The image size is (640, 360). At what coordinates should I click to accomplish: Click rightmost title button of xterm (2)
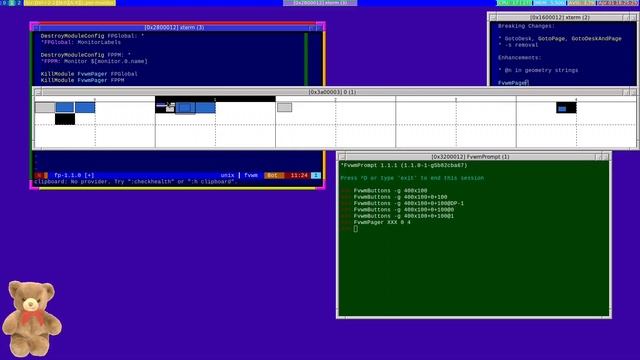coord(633,18)
